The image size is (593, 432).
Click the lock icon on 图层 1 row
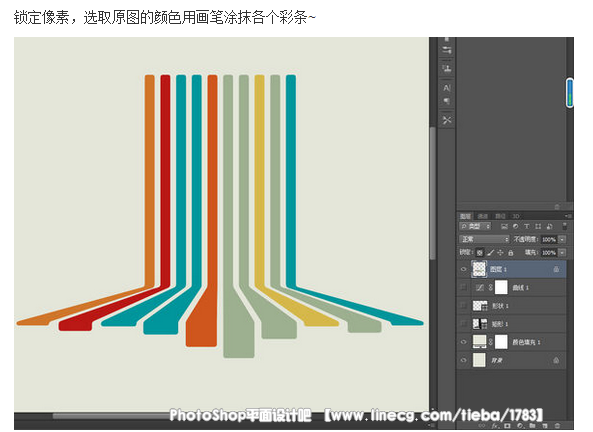pos(556,269)
